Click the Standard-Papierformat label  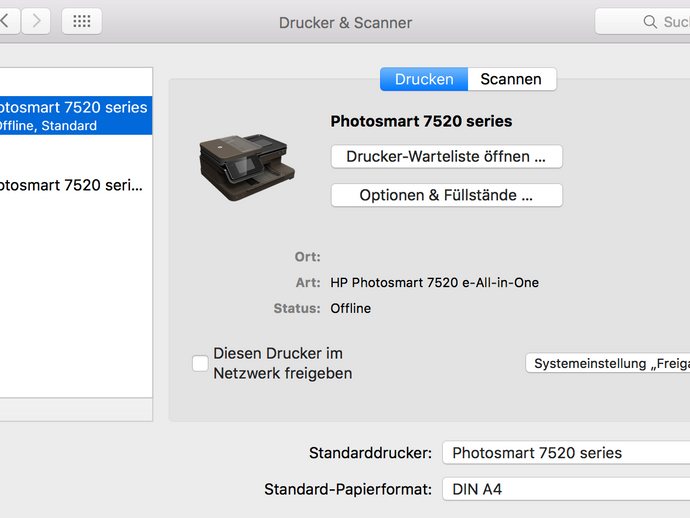point(348,489)
